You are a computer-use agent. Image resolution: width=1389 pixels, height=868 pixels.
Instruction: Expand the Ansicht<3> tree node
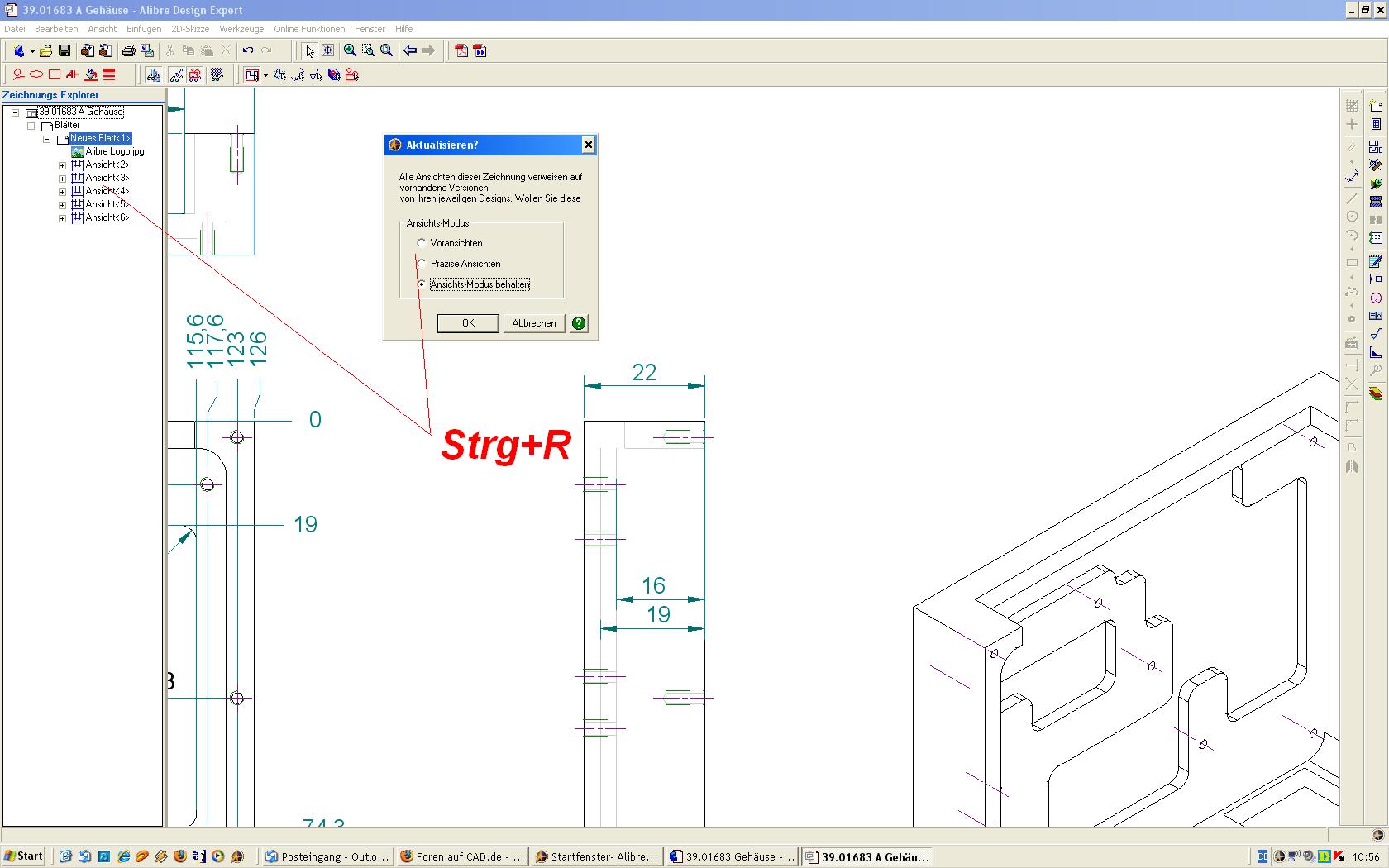click(x=62, y=179)
